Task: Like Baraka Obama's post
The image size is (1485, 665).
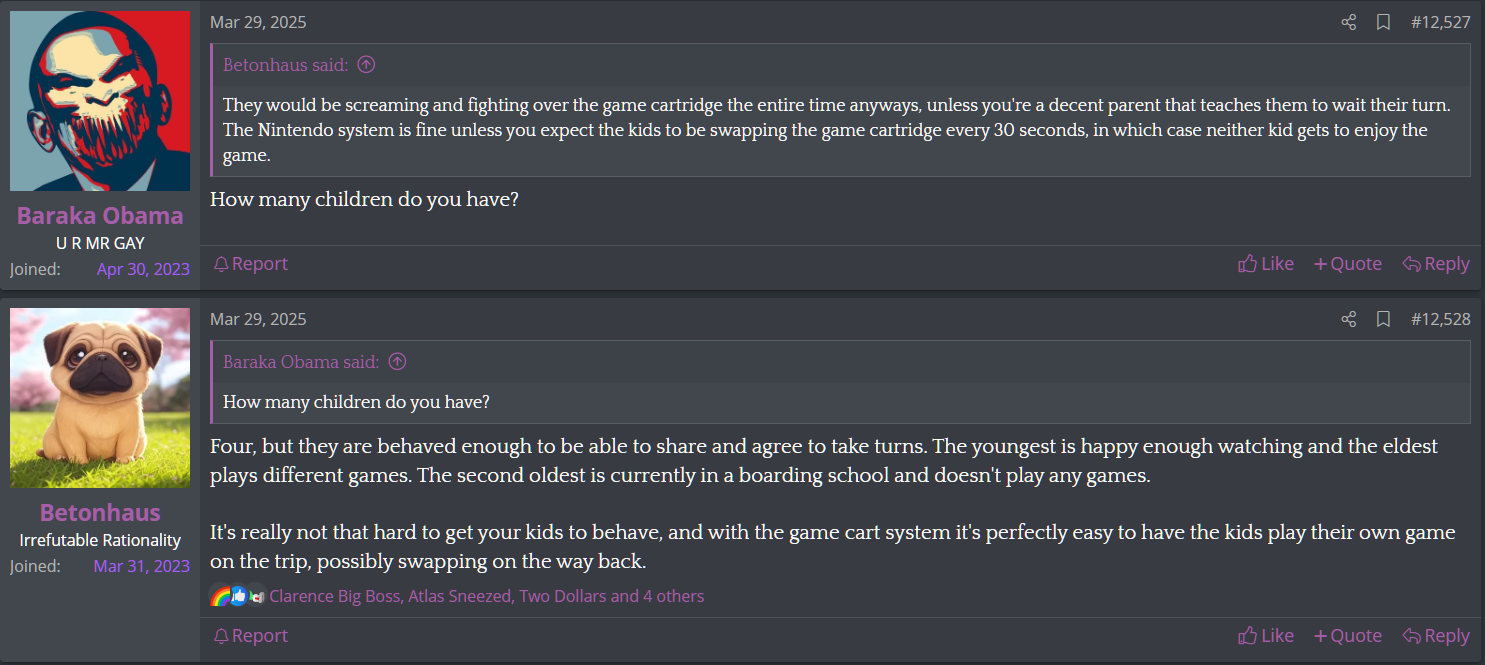Action: (1266, 264)
